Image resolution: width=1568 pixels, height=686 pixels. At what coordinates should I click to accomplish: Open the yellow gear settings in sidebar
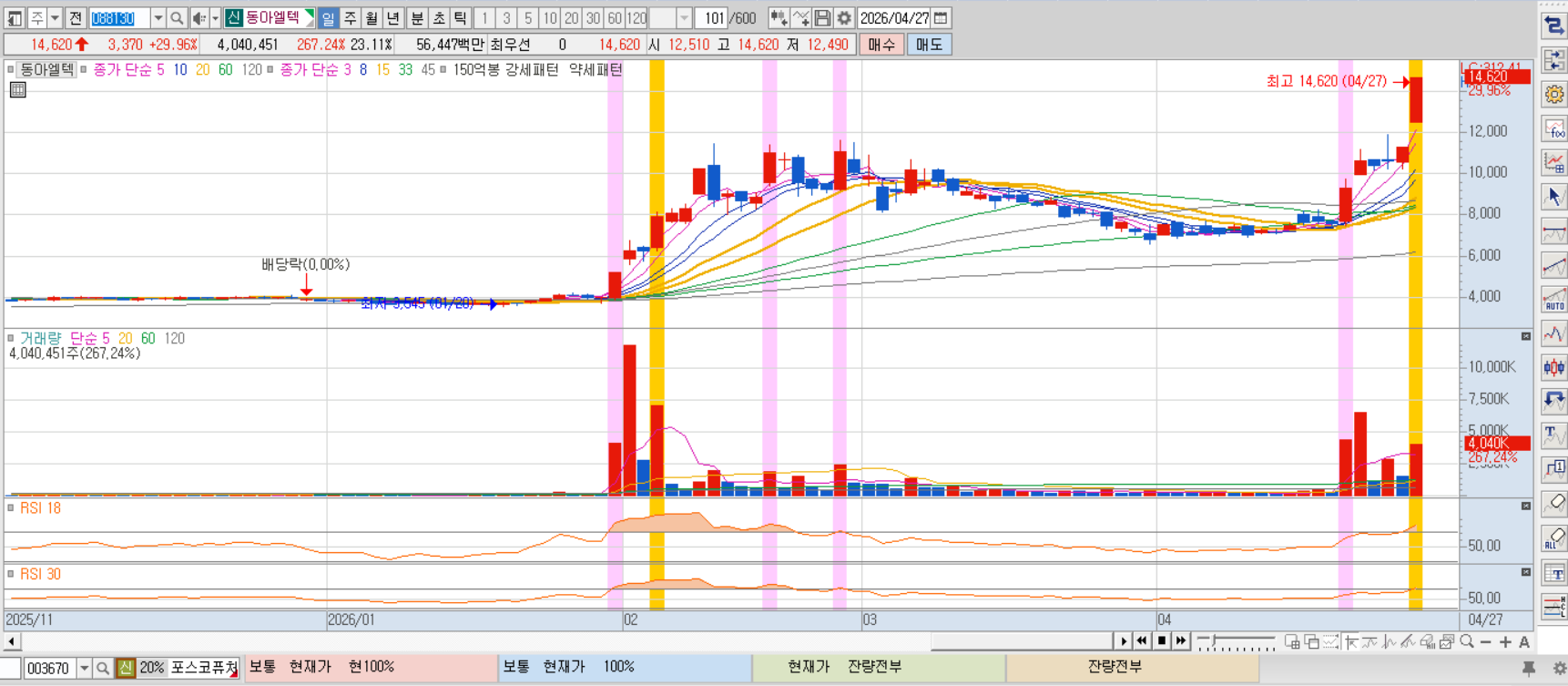[x=1553, y=94]
